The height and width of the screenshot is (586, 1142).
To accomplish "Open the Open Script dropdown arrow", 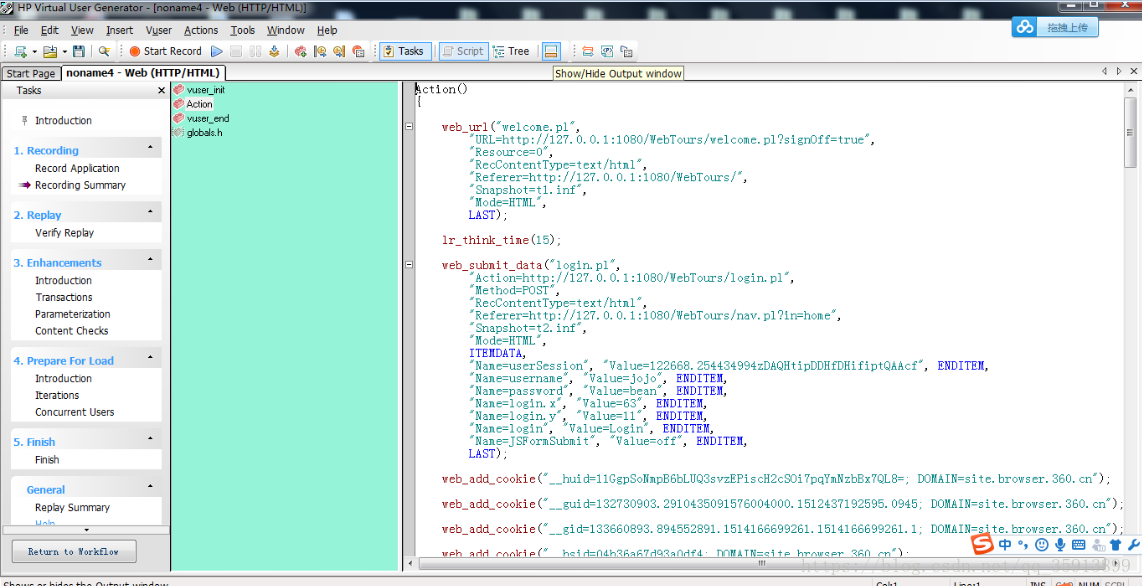I will [64, 52].
